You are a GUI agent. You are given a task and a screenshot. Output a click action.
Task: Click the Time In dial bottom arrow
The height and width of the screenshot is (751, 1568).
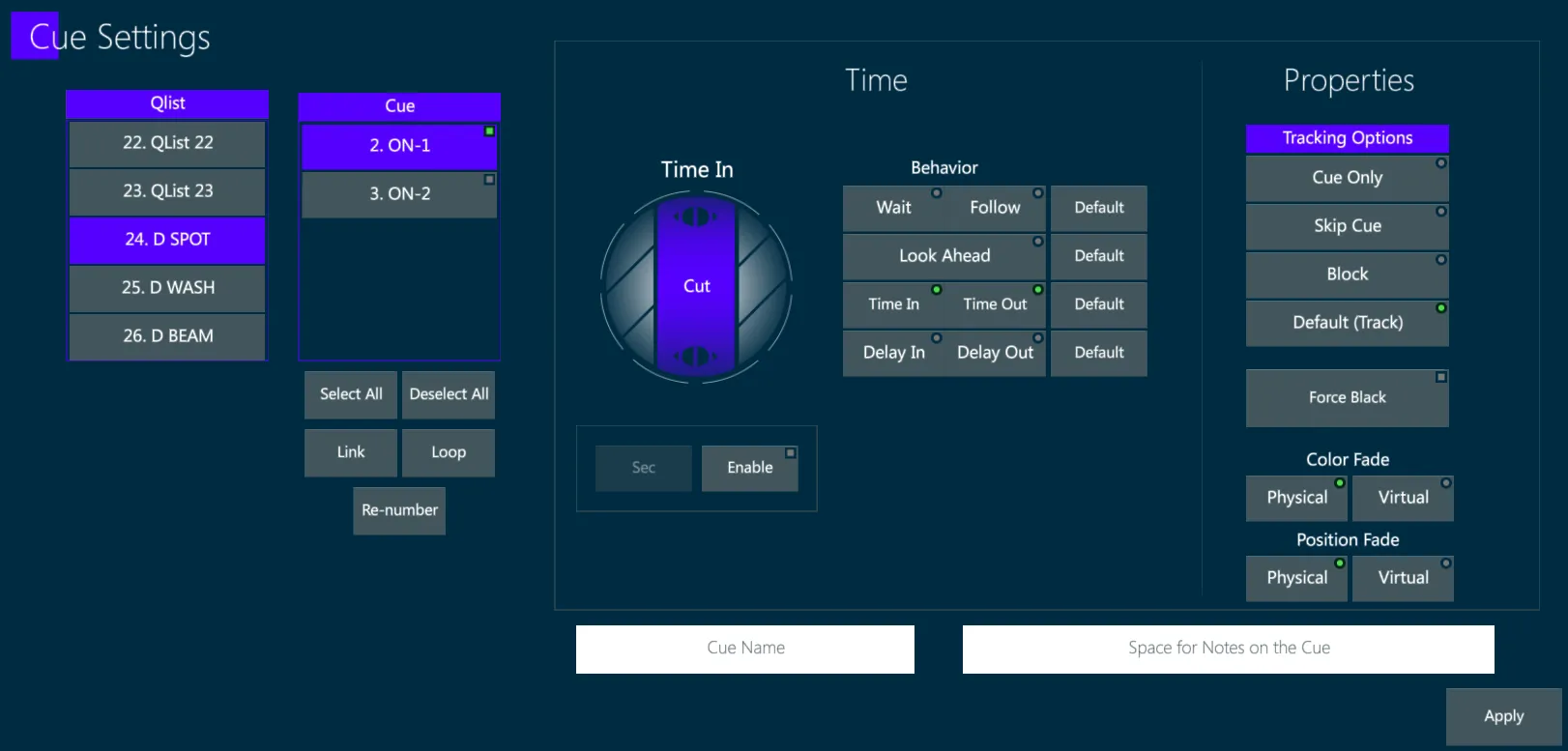point(696,357)
